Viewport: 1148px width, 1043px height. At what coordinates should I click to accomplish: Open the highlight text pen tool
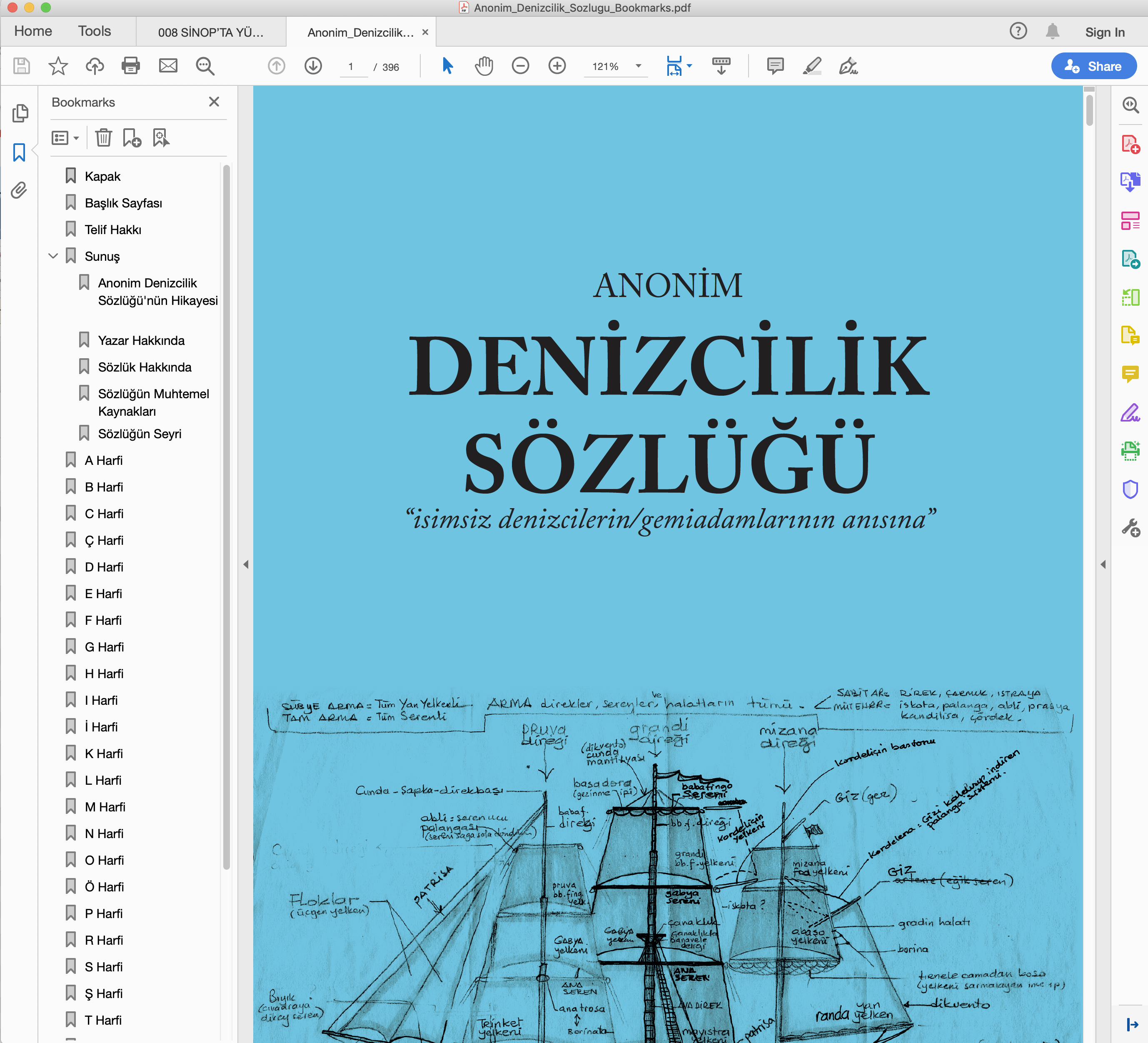click(811, 66)
